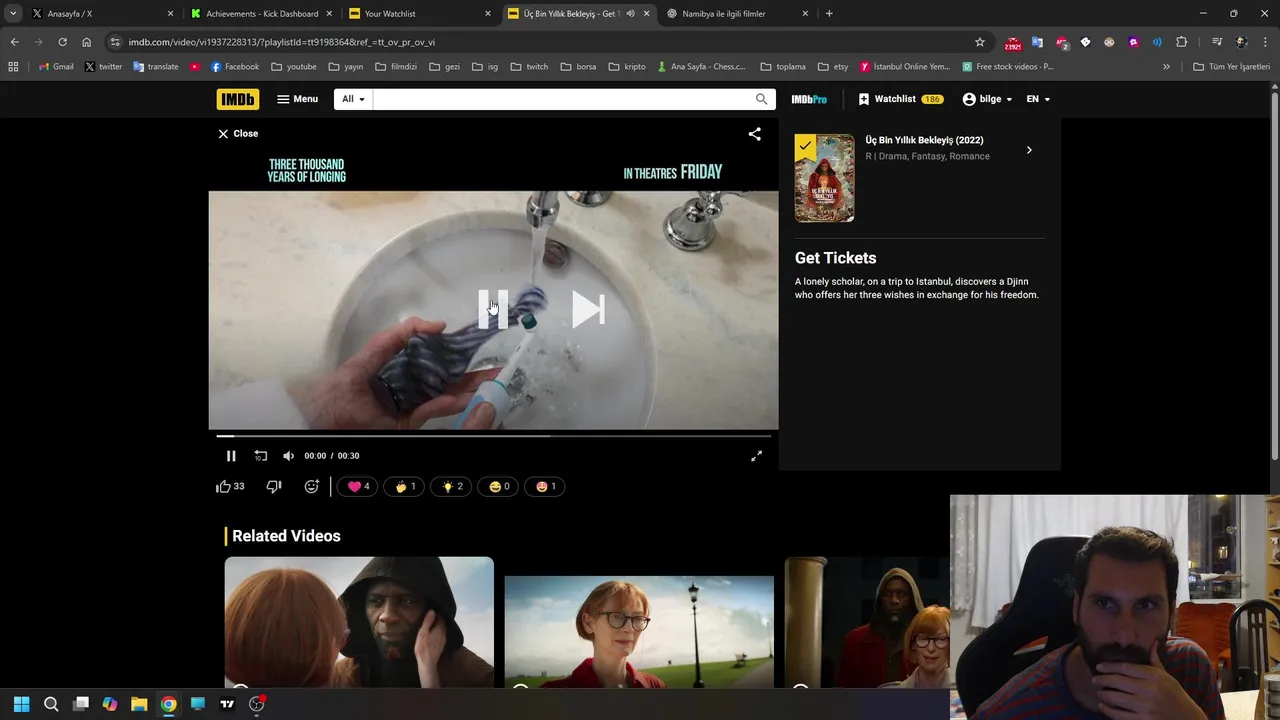Open the Watchlist with 186 items

click(900, 99)
